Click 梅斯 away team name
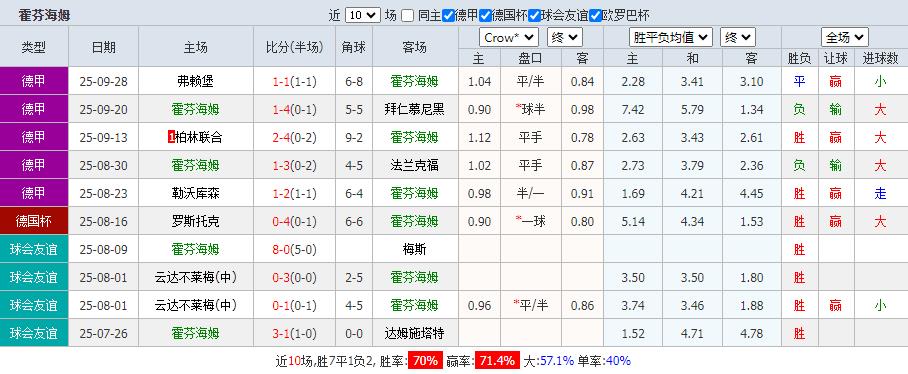 tap(414, 250)
